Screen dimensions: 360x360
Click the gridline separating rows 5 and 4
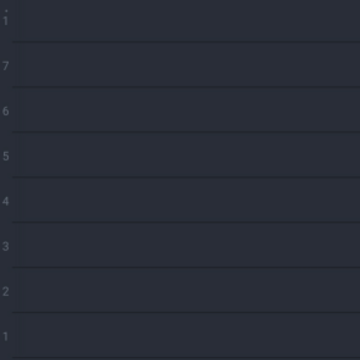(x=186, y=177)
